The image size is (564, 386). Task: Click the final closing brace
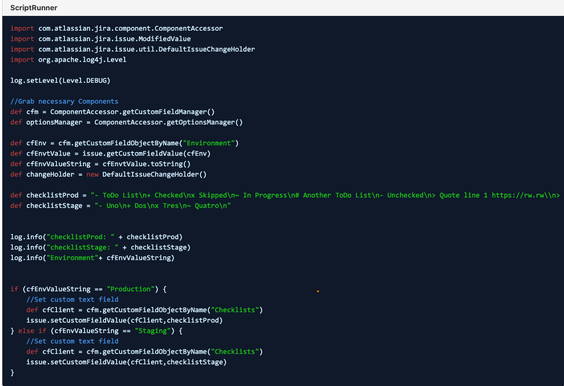click(x=12, y=373)
